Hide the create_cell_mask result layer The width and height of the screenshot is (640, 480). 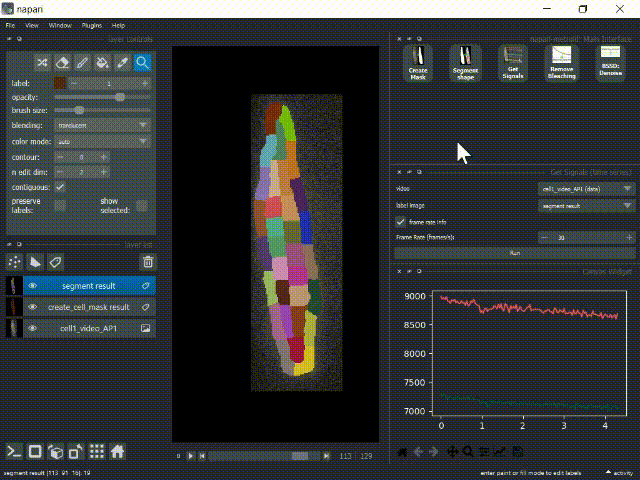point(33,307)
